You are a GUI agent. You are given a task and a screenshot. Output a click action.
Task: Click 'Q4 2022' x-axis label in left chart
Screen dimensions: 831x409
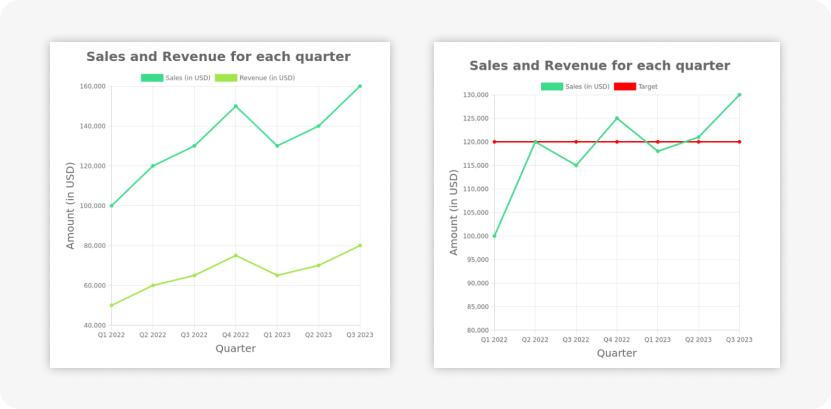click(235, 335)
